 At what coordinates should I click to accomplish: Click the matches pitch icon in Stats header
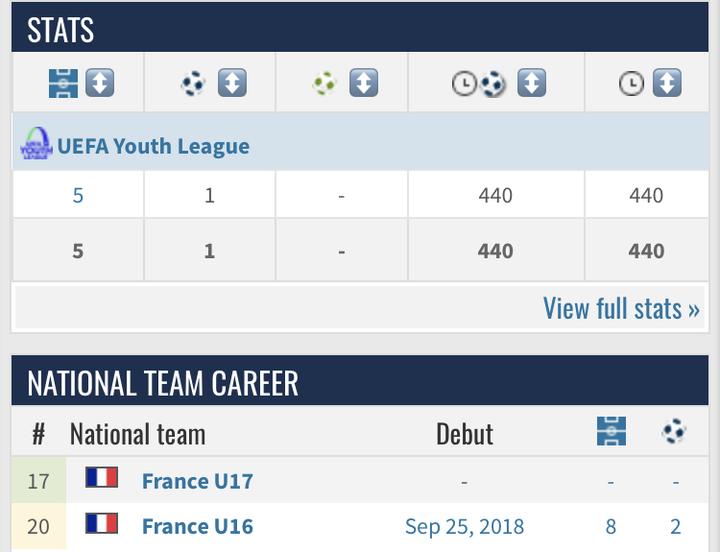click(x=63, y=83)
